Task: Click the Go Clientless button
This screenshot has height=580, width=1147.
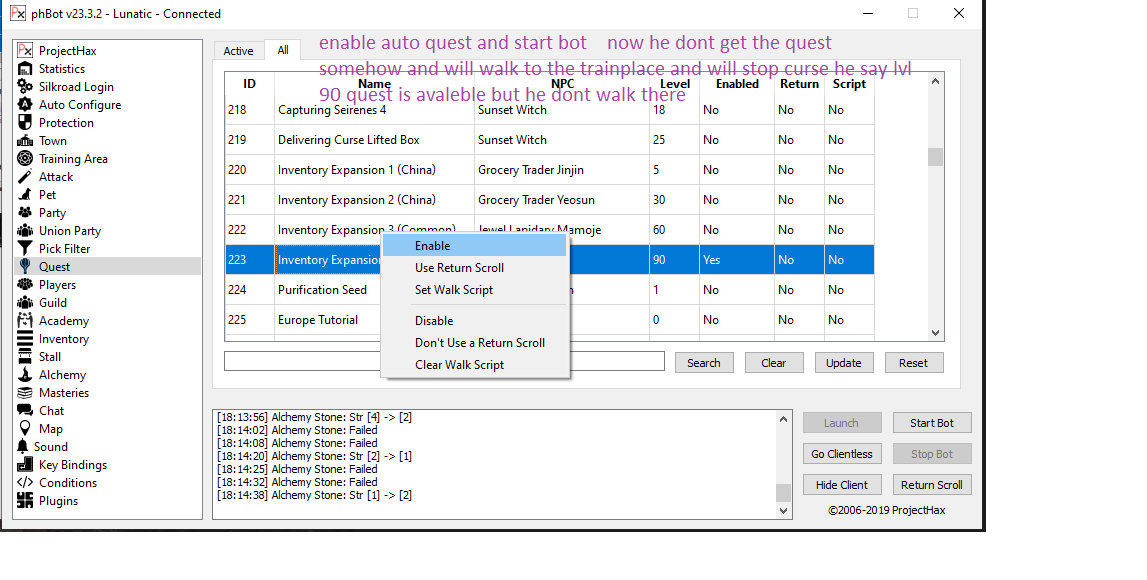Action: pos(842,454)
